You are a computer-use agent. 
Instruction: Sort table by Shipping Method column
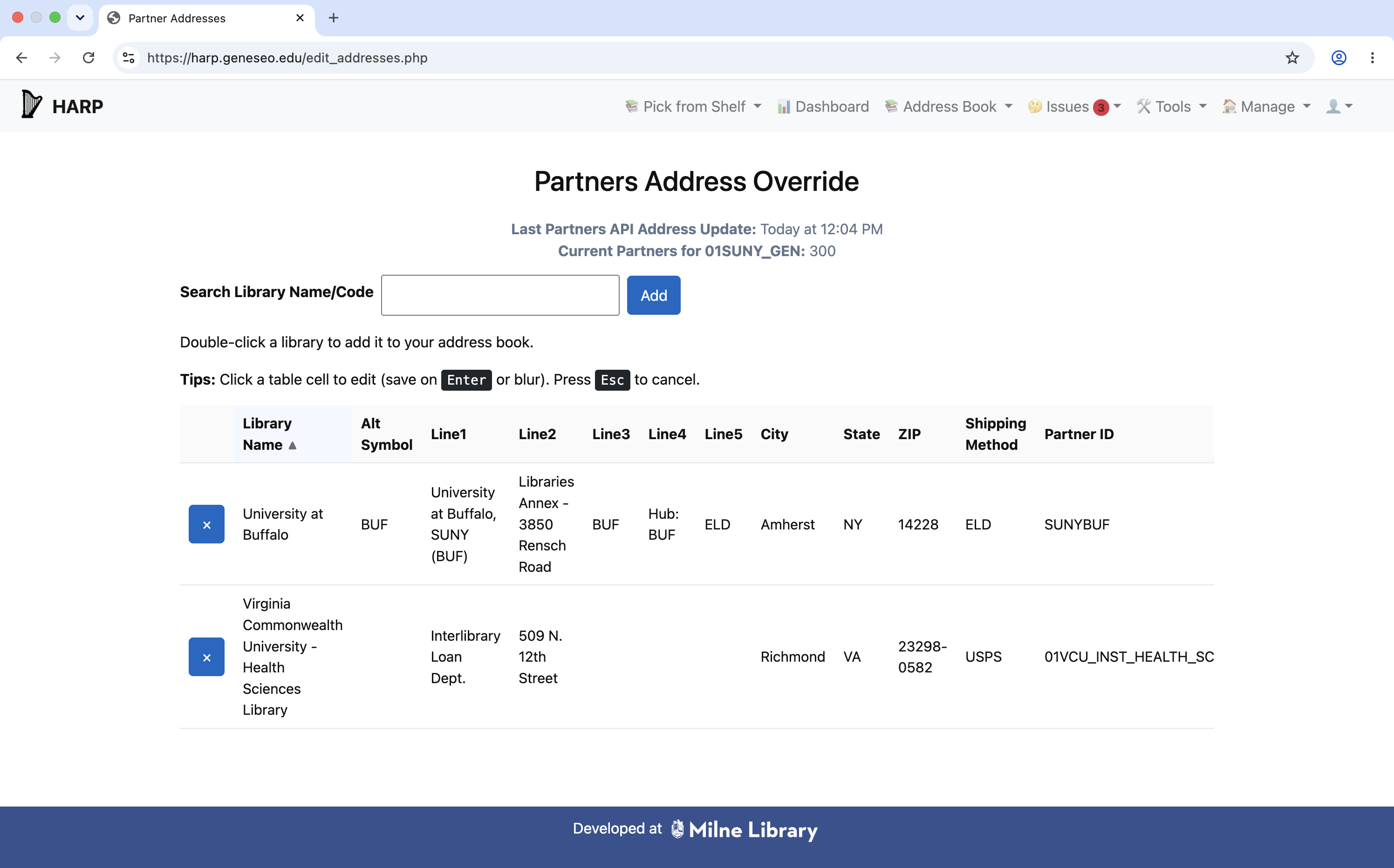[x=995, y=434]
